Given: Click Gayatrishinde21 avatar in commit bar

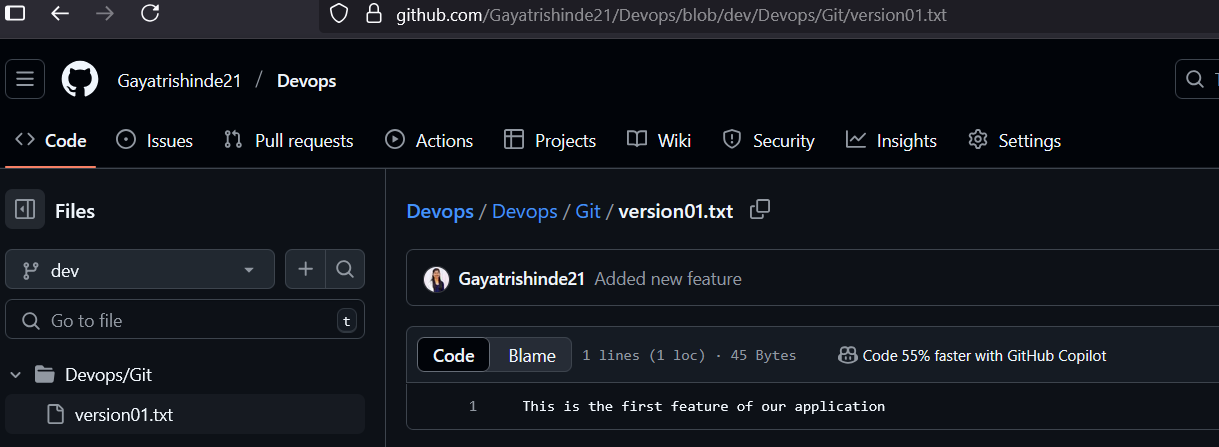Looking at the screenshot, I should click(x=436, y=279).
